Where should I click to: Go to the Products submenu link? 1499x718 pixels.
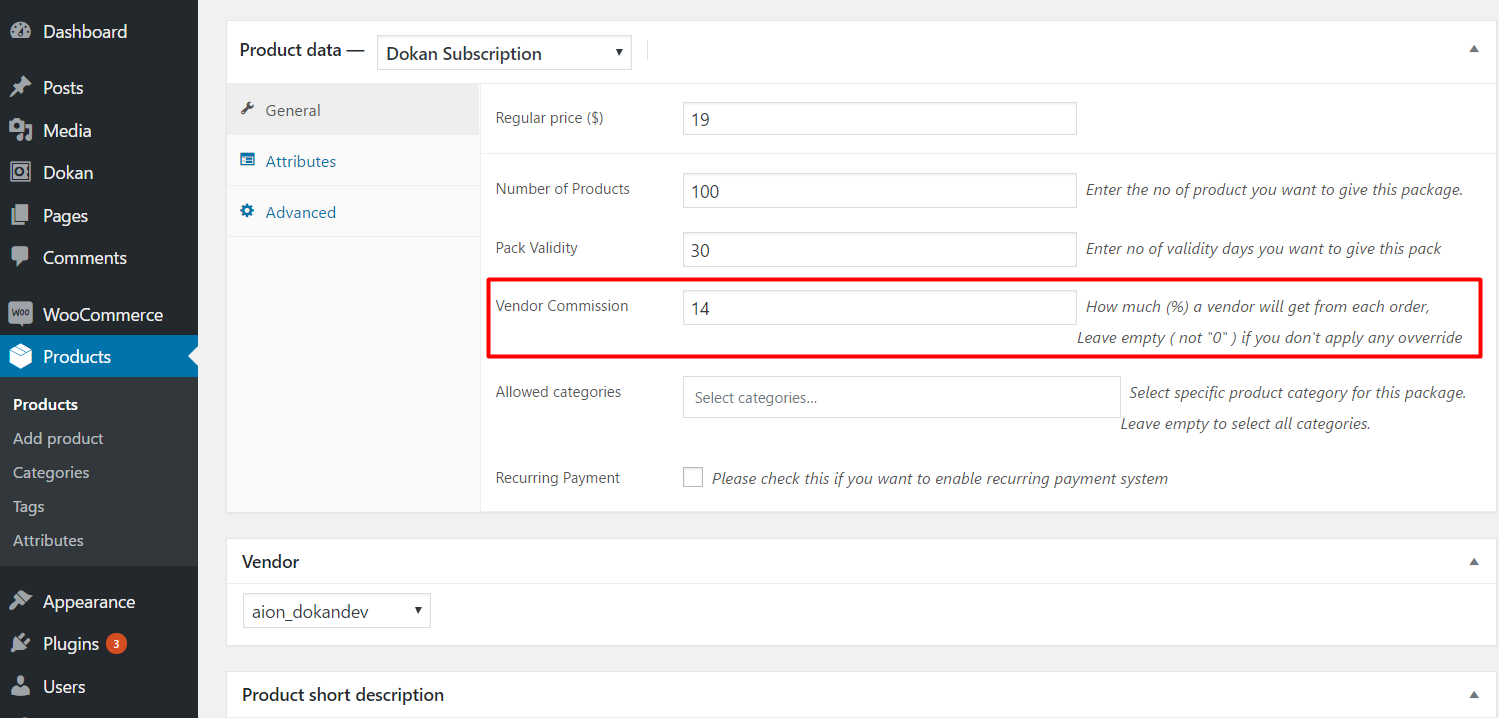(x=45, y=404)
